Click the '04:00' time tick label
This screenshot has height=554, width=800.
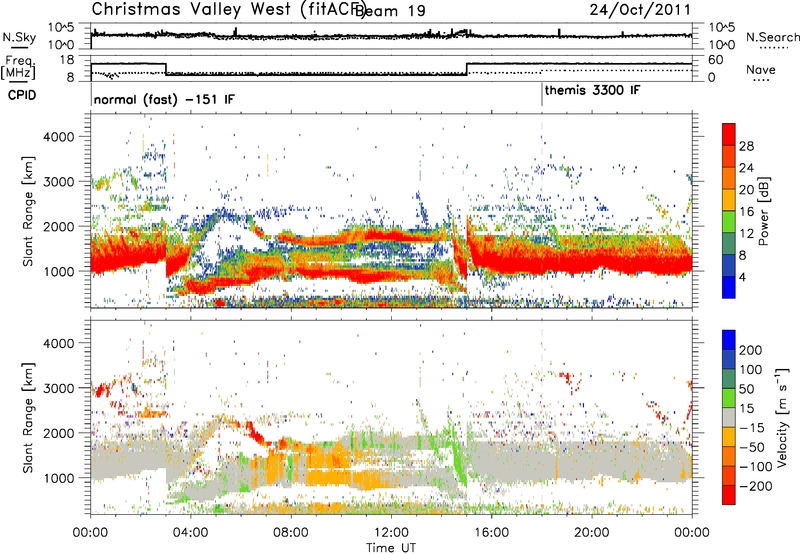[190, 533]
